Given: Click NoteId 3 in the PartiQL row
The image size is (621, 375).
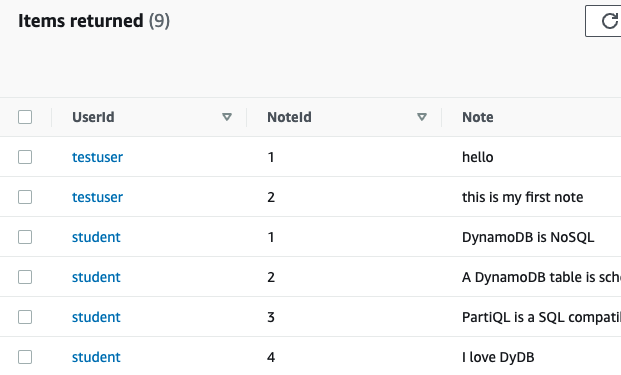Looking at the screenshot, I should pos(271,317).
